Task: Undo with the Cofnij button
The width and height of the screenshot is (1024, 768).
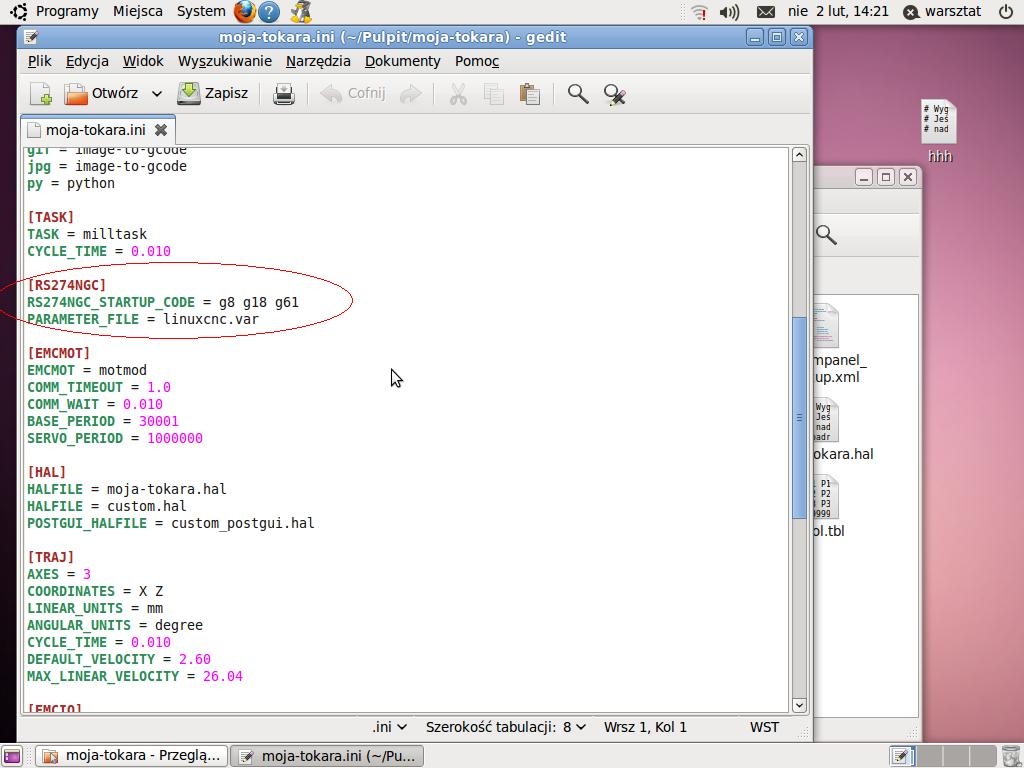Action: coord(353,93)
